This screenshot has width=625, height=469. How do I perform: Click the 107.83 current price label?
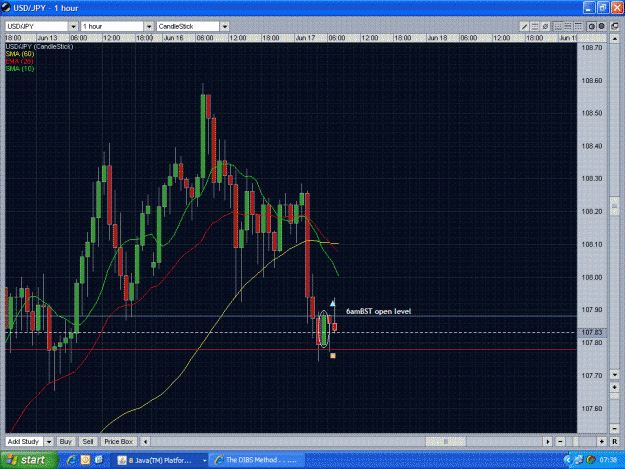click(592, 332)
